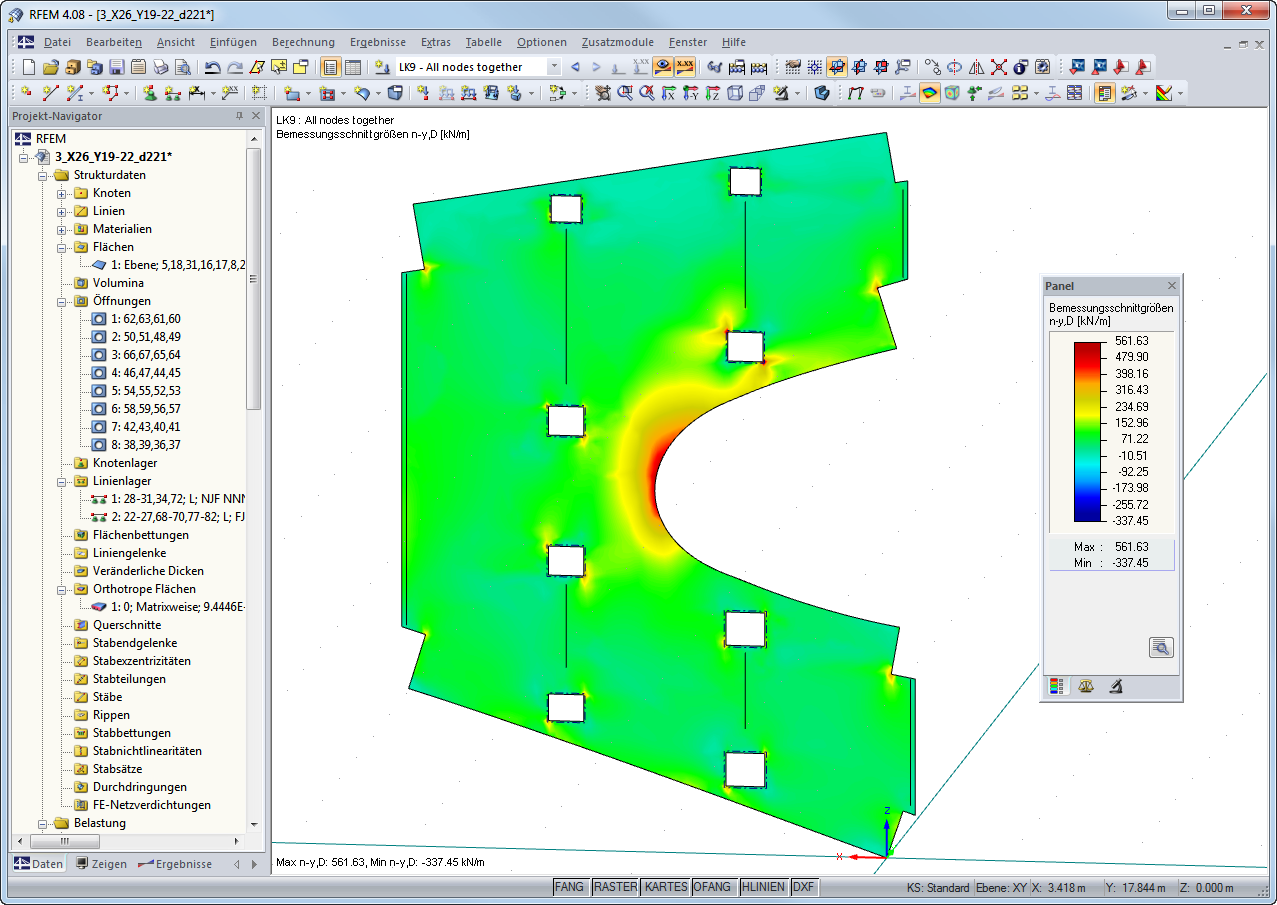Select the color scale tab icon in Panel
The image size is (1277, 905).
(1056, 686)
